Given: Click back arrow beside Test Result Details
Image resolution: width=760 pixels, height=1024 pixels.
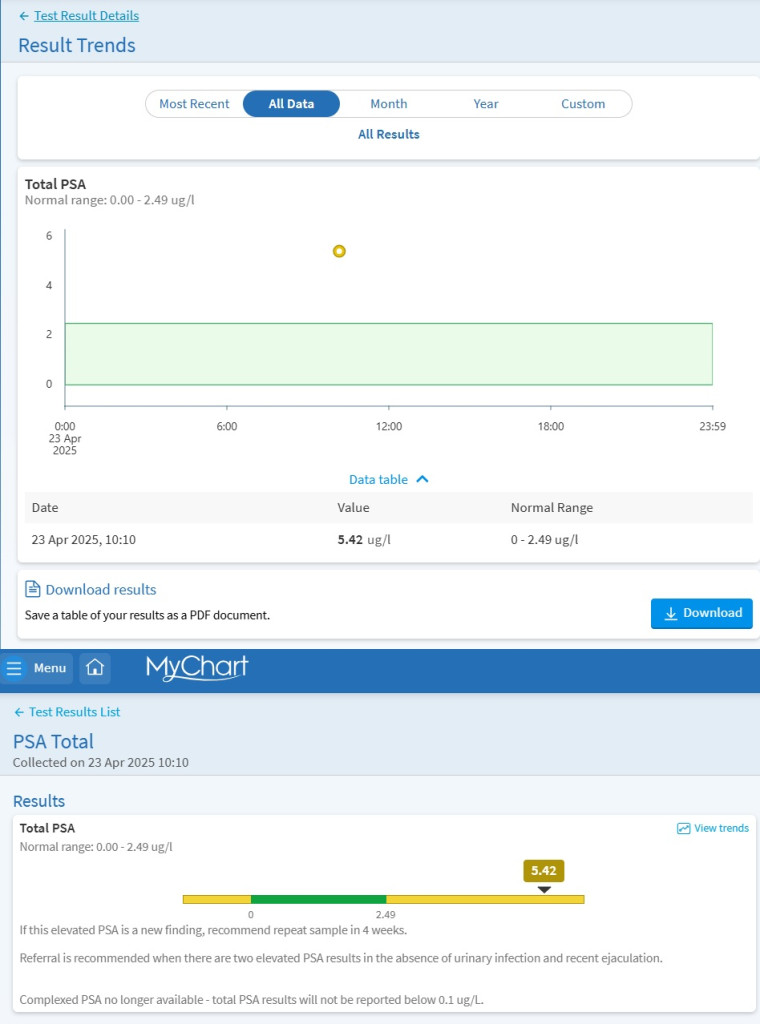Looking at the screenshot, I should coord(24,16).
